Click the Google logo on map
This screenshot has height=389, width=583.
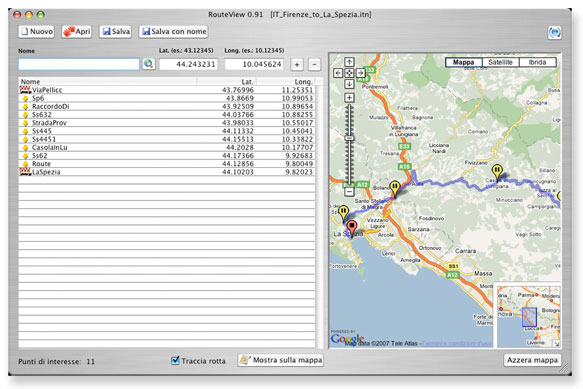tap(347, 338)
